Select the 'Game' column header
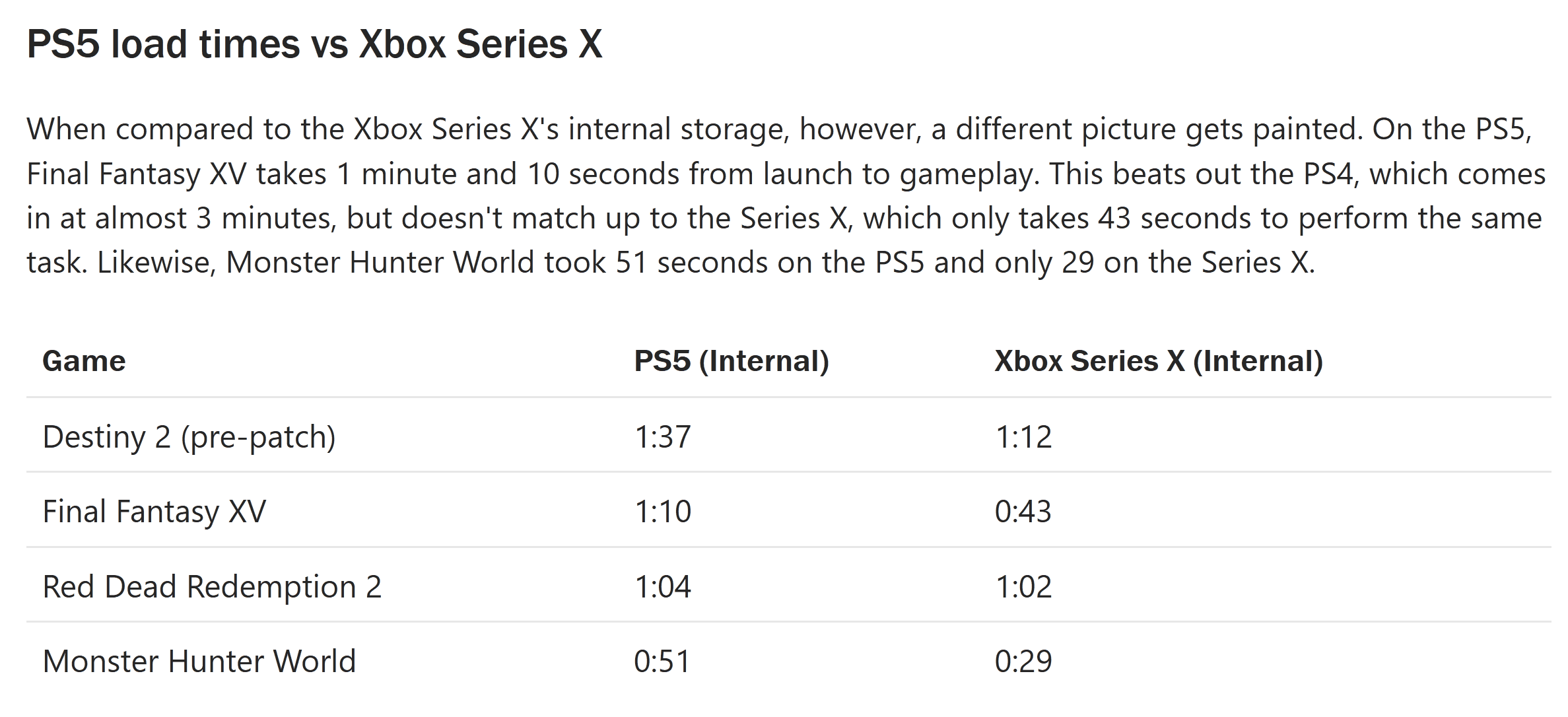This screenshot has width=1568, height=717. click(84, 361)
